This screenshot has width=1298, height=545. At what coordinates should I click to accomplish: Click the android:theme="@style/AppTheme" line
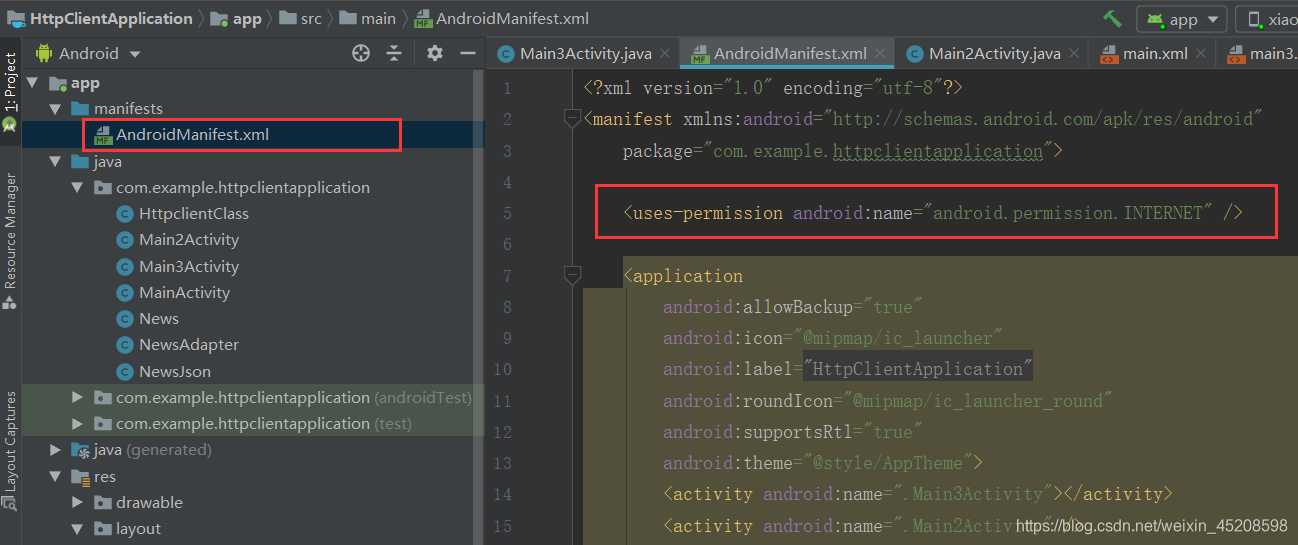coord(823,463)
